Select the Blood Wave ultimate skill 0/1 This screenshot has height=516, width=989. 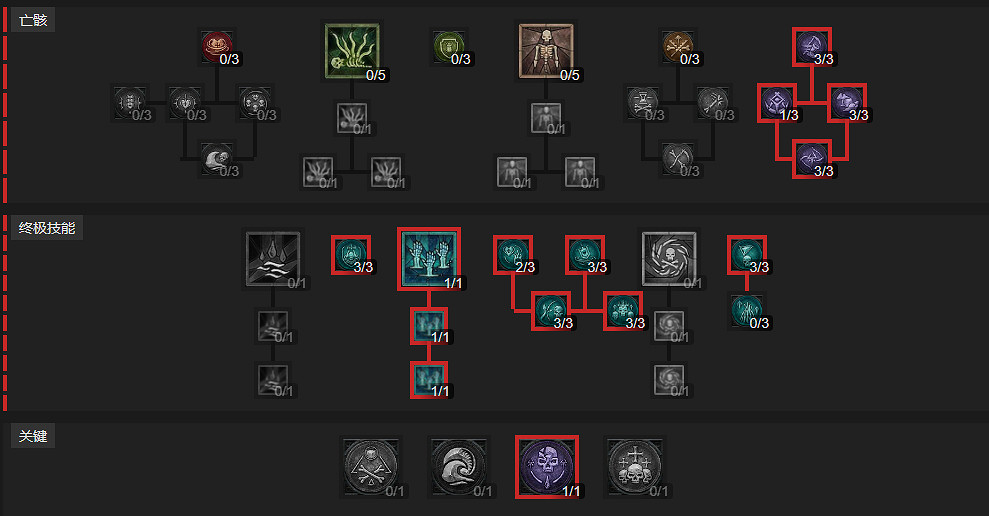click(273, 259)
